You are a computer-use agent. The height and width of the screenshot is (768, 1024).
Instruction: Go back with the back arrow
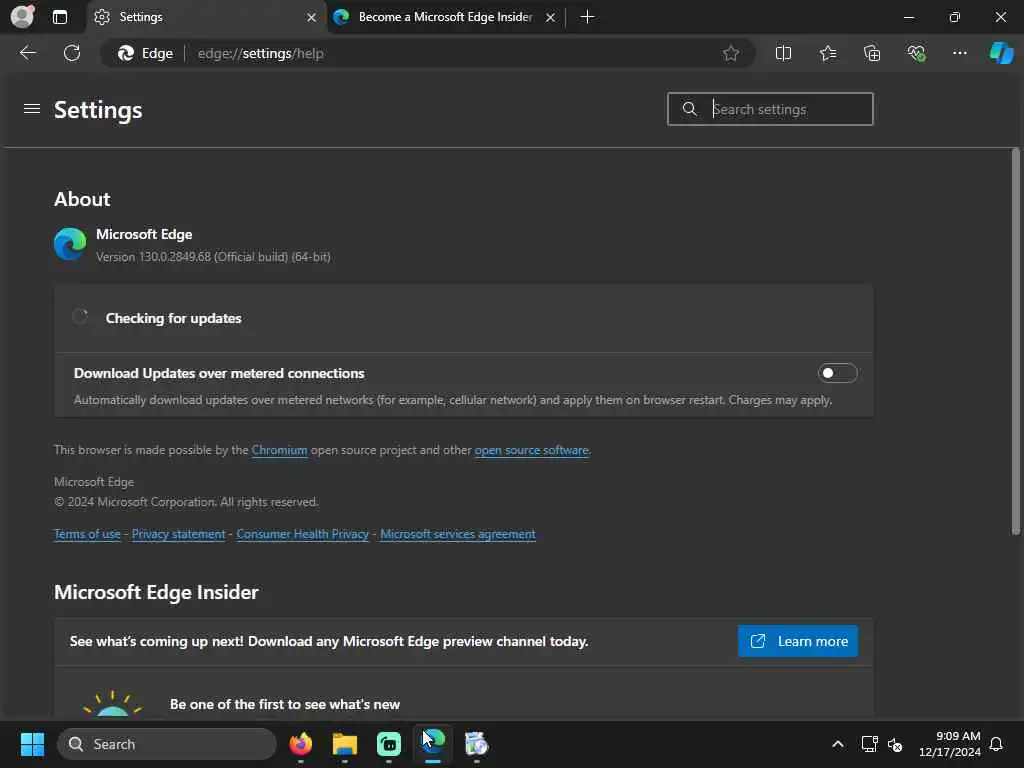pyautogui.click(x=27, y=53)
